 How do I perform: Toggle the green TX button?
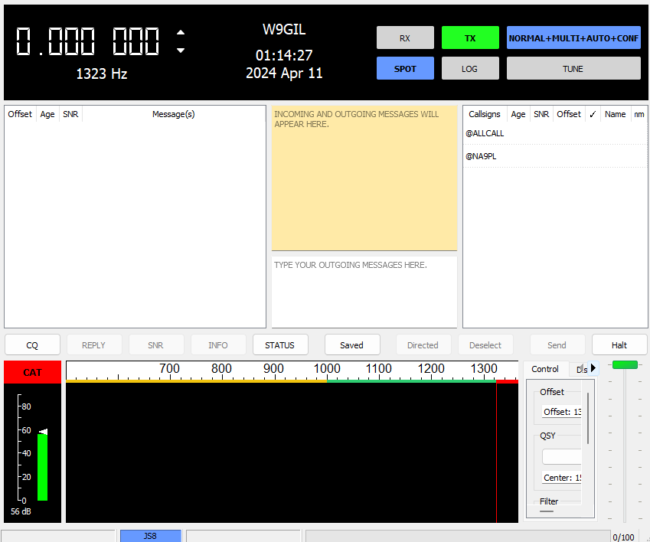pyautogui.click(x=470, y=38)
